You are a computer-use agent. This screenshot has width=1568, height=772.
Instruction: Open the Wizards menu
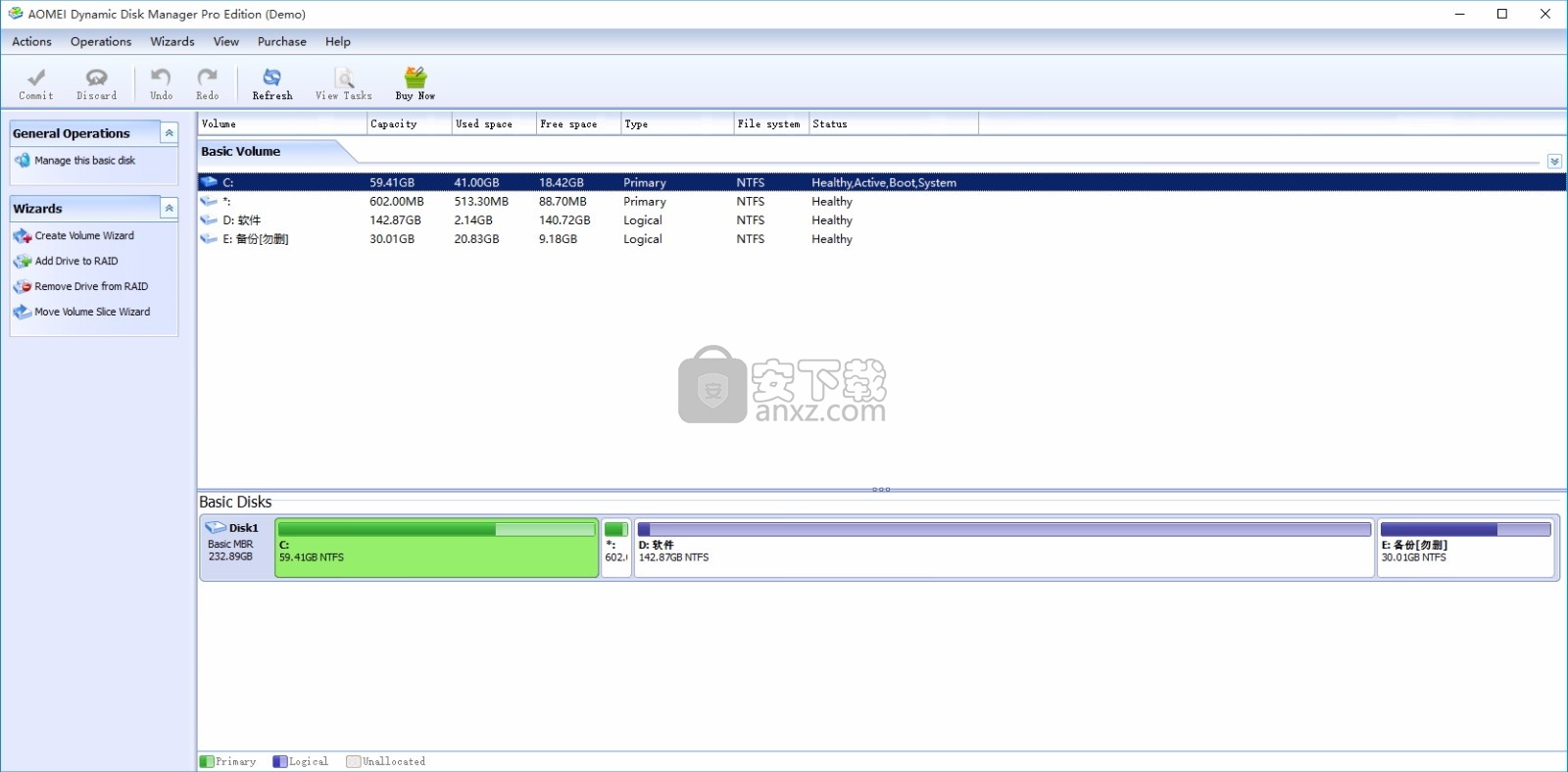click(x=172, y=42)
